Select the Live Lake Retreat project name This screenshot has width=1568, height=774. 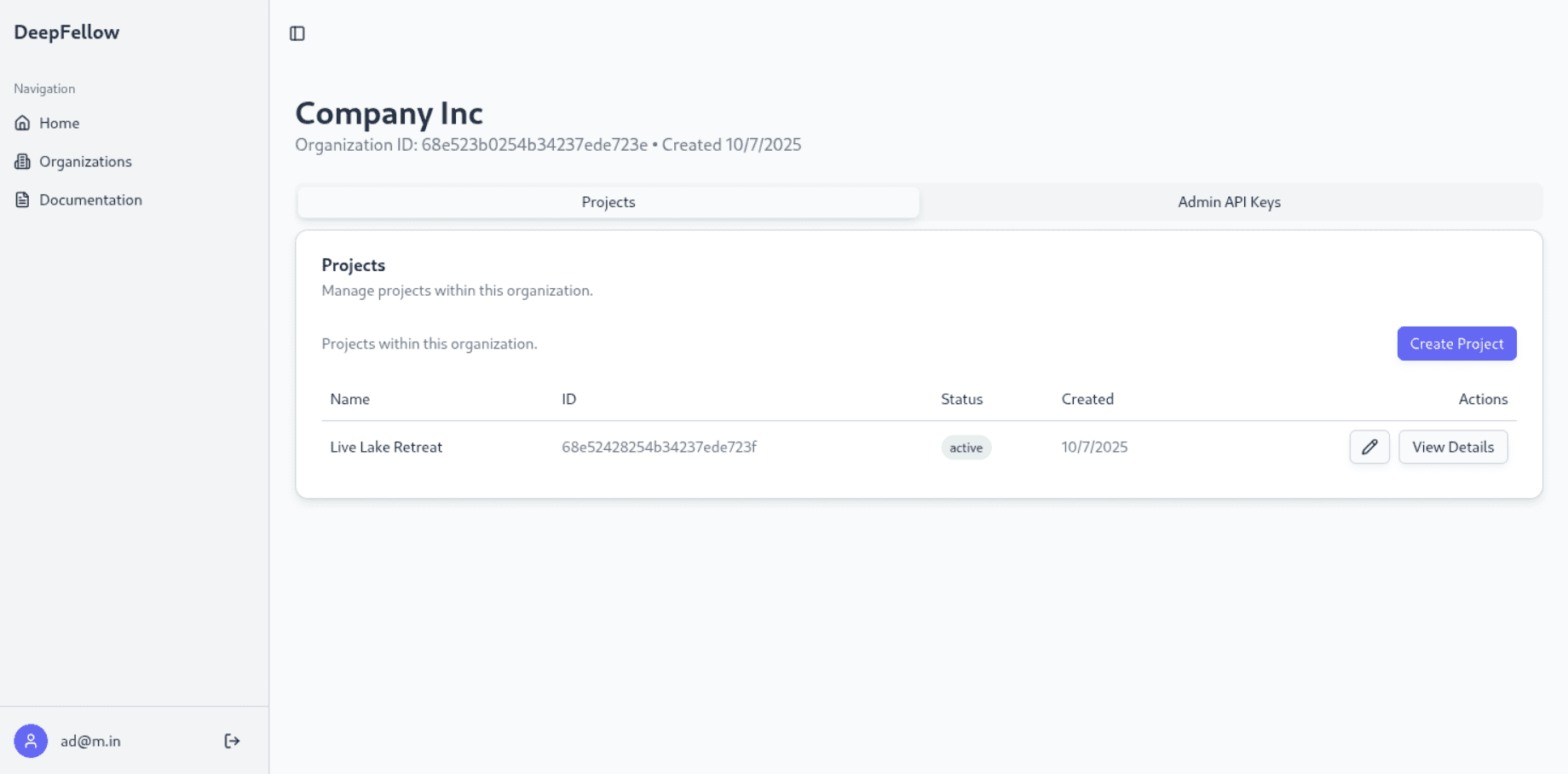pyautogui.click(x=385, y=447)
